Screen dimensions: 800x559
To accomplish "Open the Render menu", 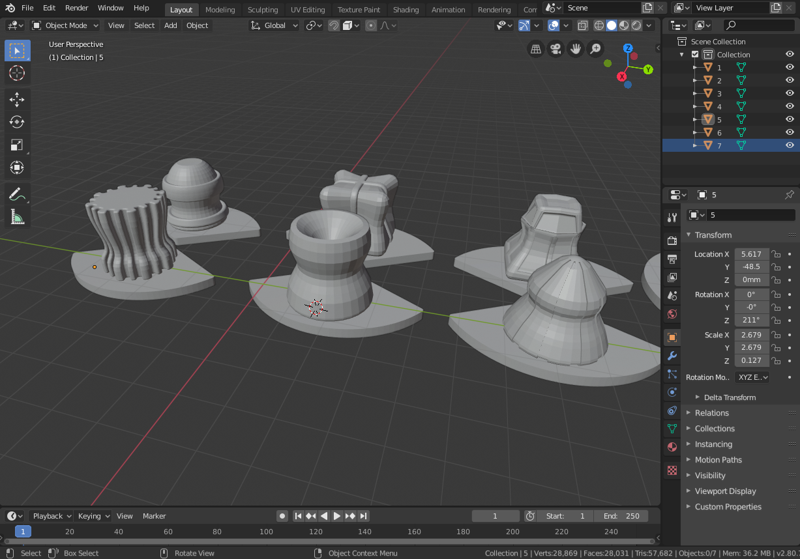I will click(x=77, y=8).
